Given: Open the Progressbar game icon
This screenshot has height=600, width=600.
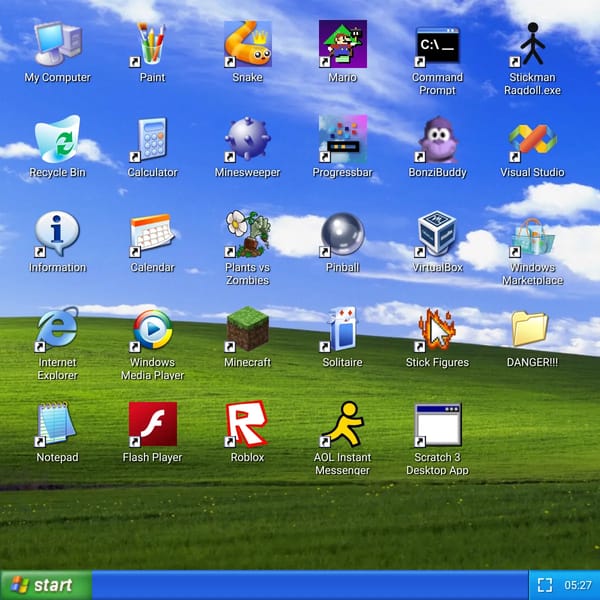Looking at the screenshot, I should click(342, 139).
